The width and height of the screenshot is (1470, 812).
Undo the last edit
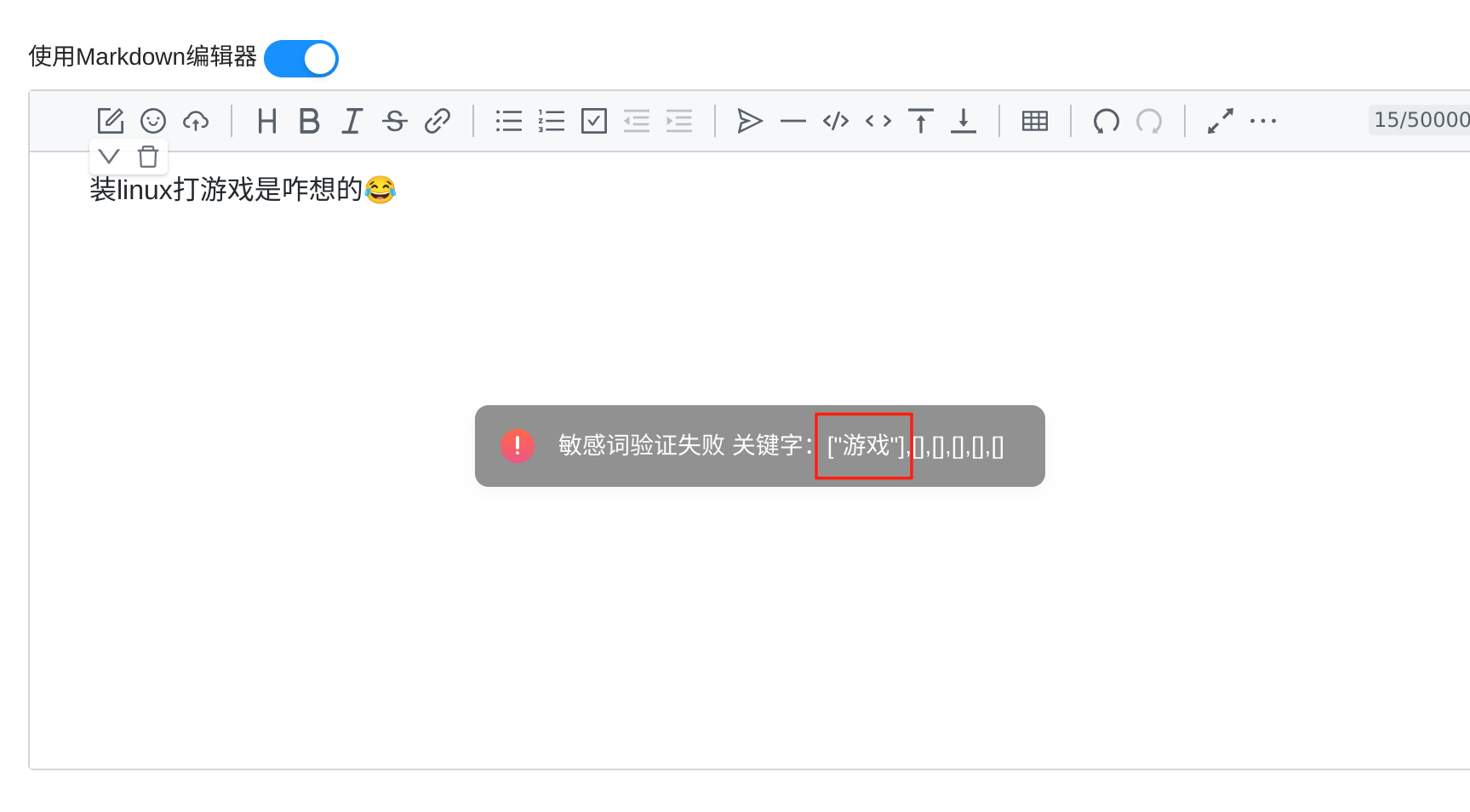click(1107, 121)
